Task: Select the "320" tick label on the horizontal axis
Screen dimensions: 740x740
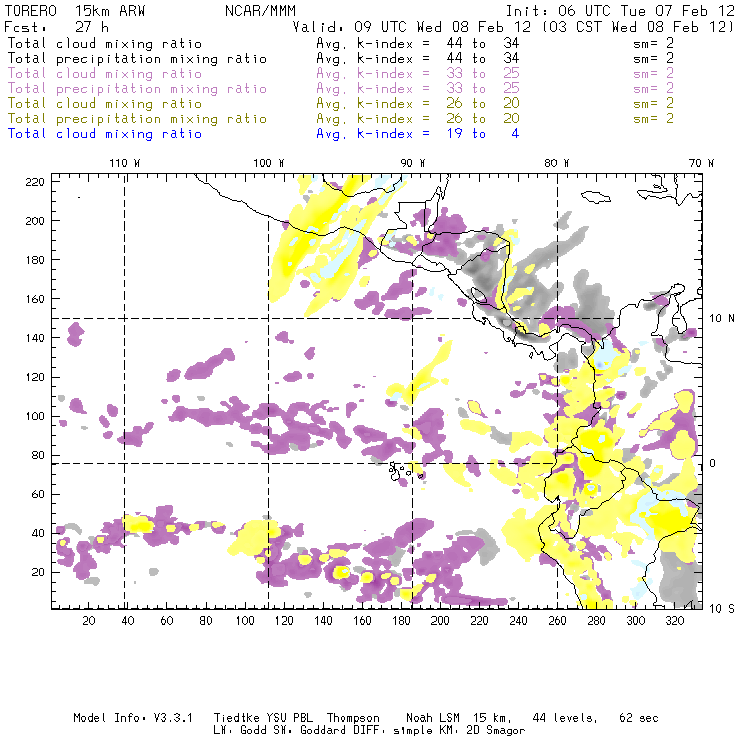Action: pyautogui.click(x=674, y=621)
